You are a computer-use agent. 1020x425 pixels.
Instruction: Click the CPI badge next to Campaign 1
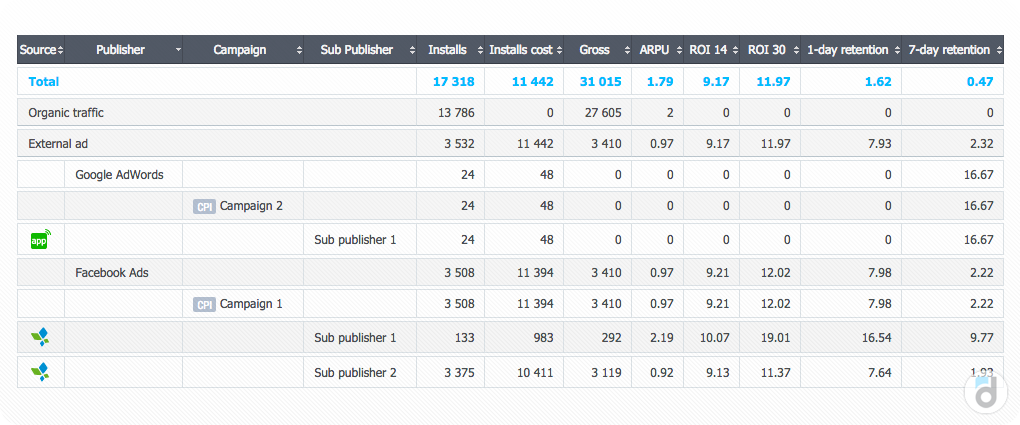(x=205, y=305)
